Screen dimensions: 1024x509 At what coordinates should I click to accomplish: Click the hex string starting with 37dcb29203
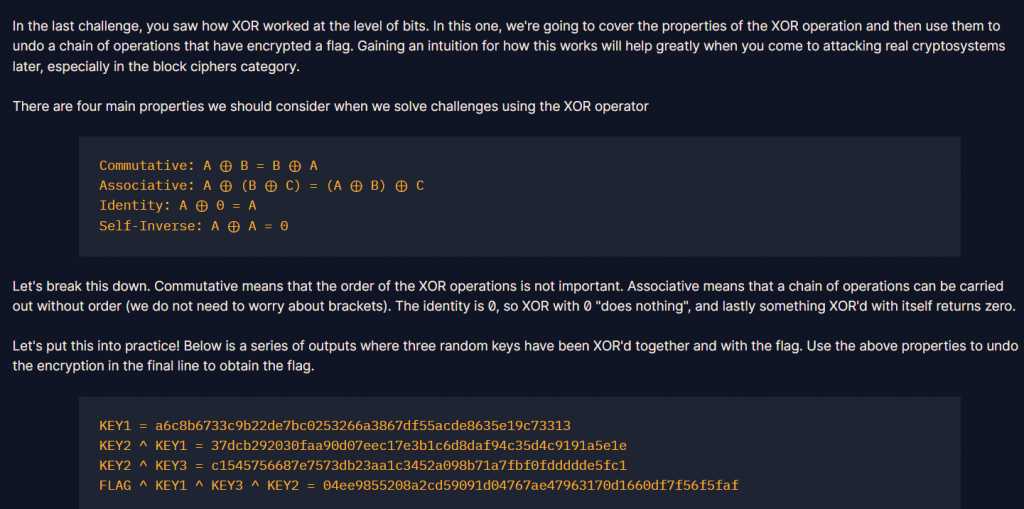click(x=419, y=446)
